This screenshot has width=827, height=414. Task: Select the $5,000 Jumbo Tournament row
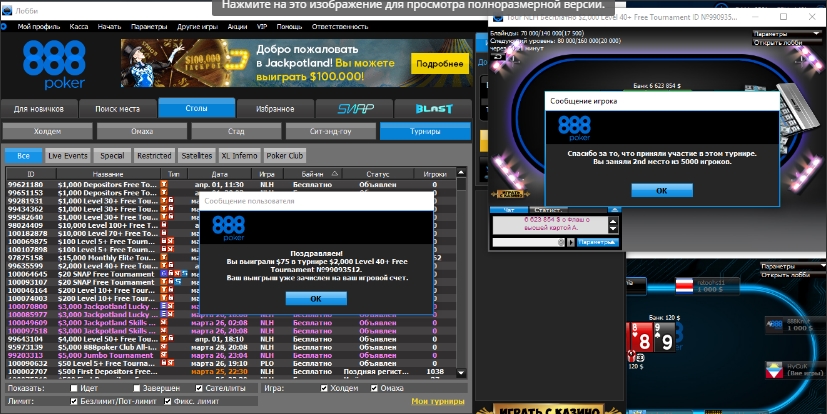pos(230,355)
